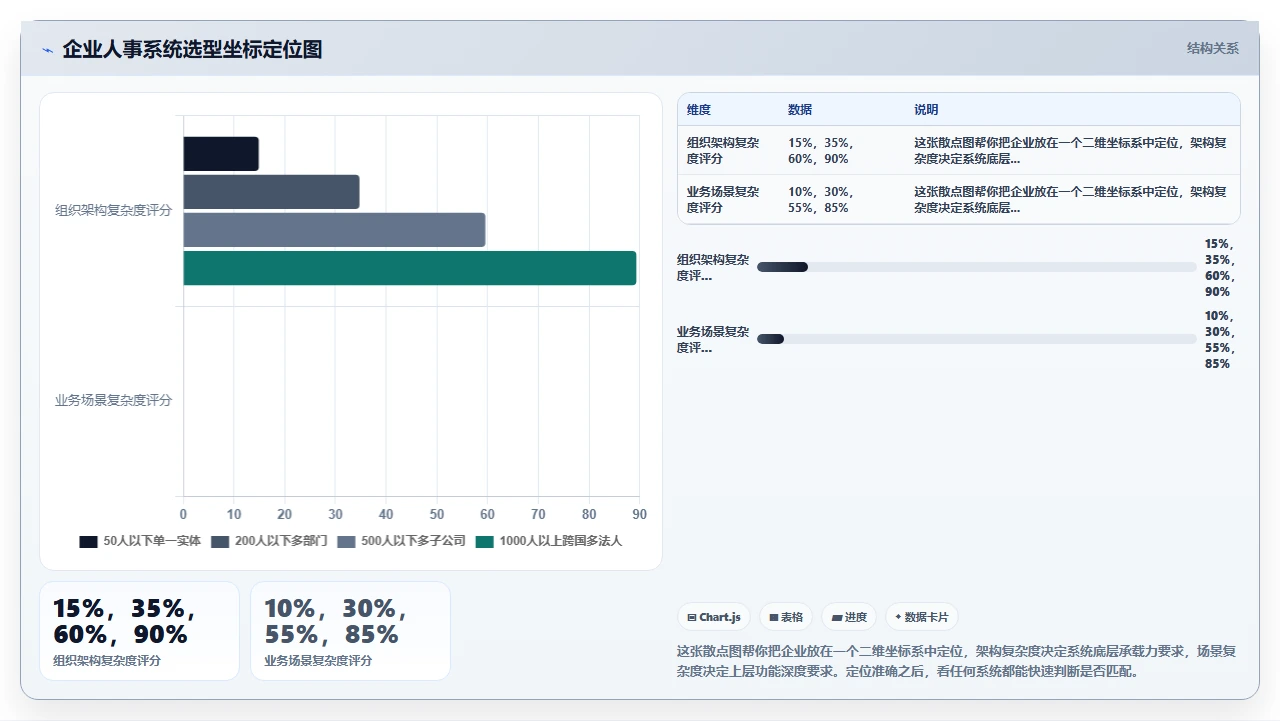
Task: Click the teal legend color swatch
Action: pos(485,541)
